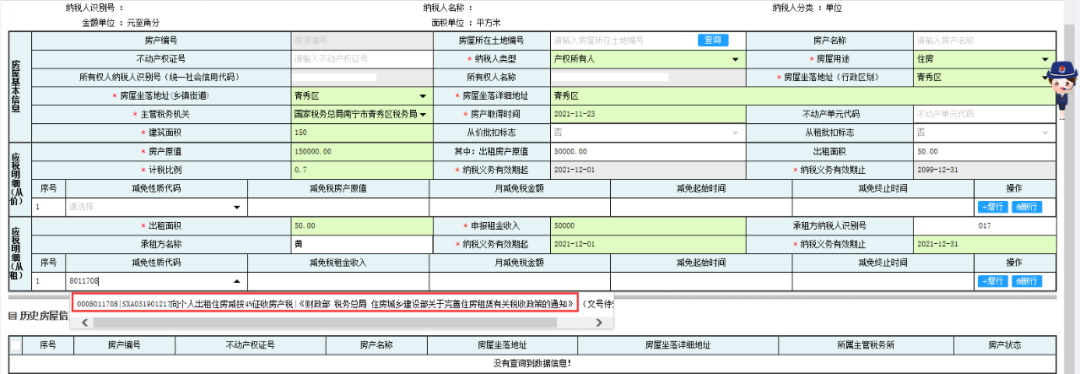Click the 面积单位：平方米 text

pyautogui.click(x=466, y=23)
